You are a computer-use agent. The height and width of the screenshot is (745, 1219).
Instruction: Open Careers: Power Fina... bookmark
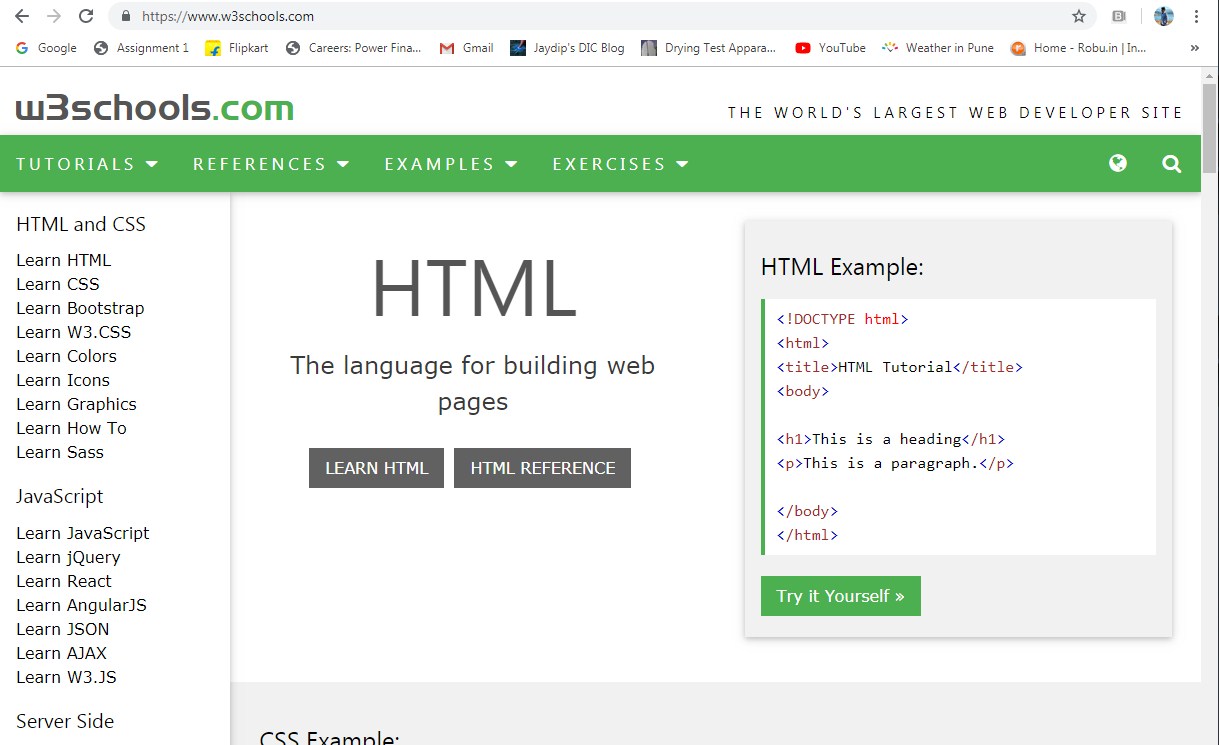coord(354,48)
